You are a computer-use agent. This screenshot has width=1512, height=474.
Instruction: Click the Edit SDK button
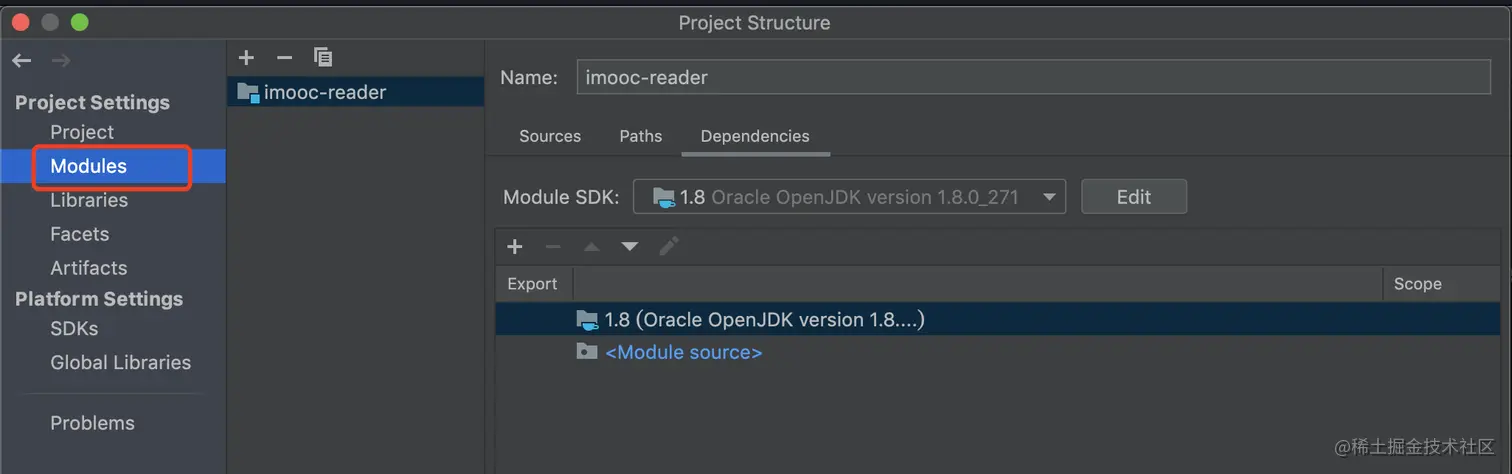point(1133,197)
